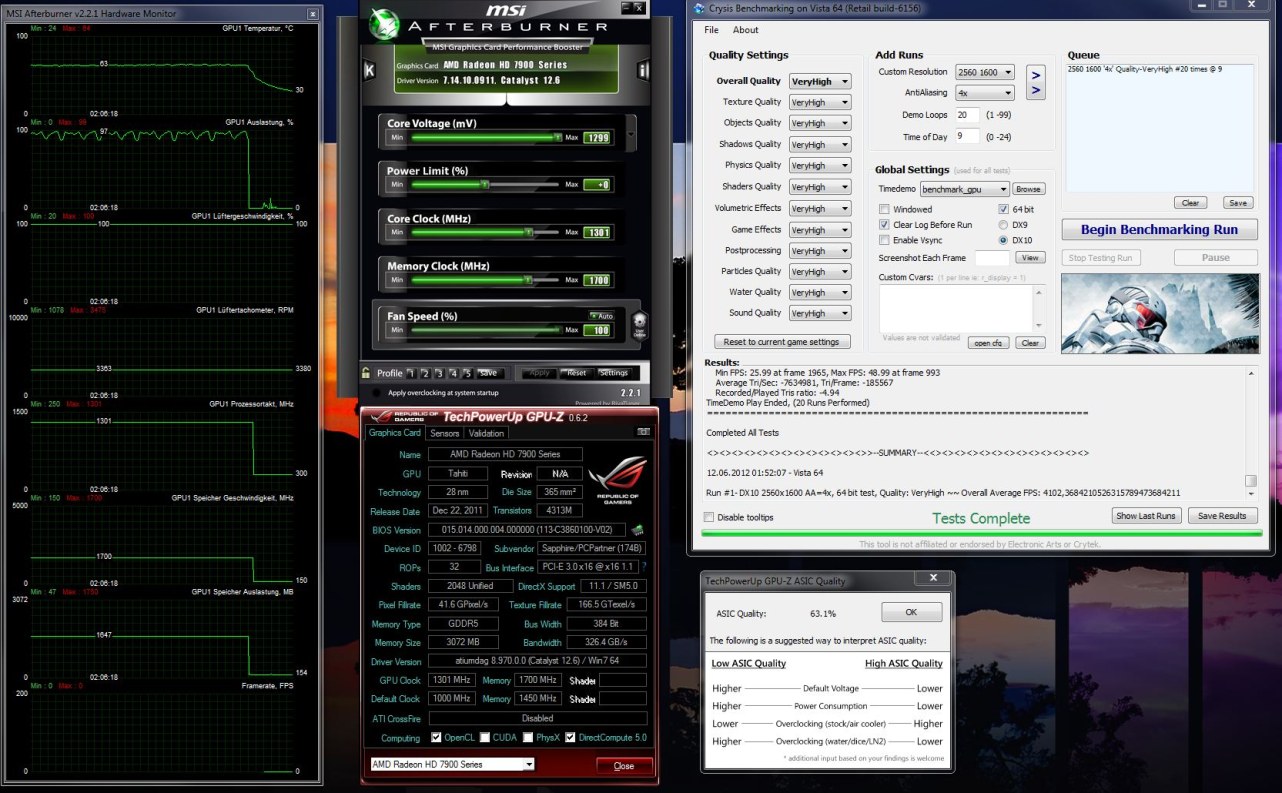Click the Power Limit slider handle
The width and height of the screenshot is (1282, 793).
[x=484, y=185]
